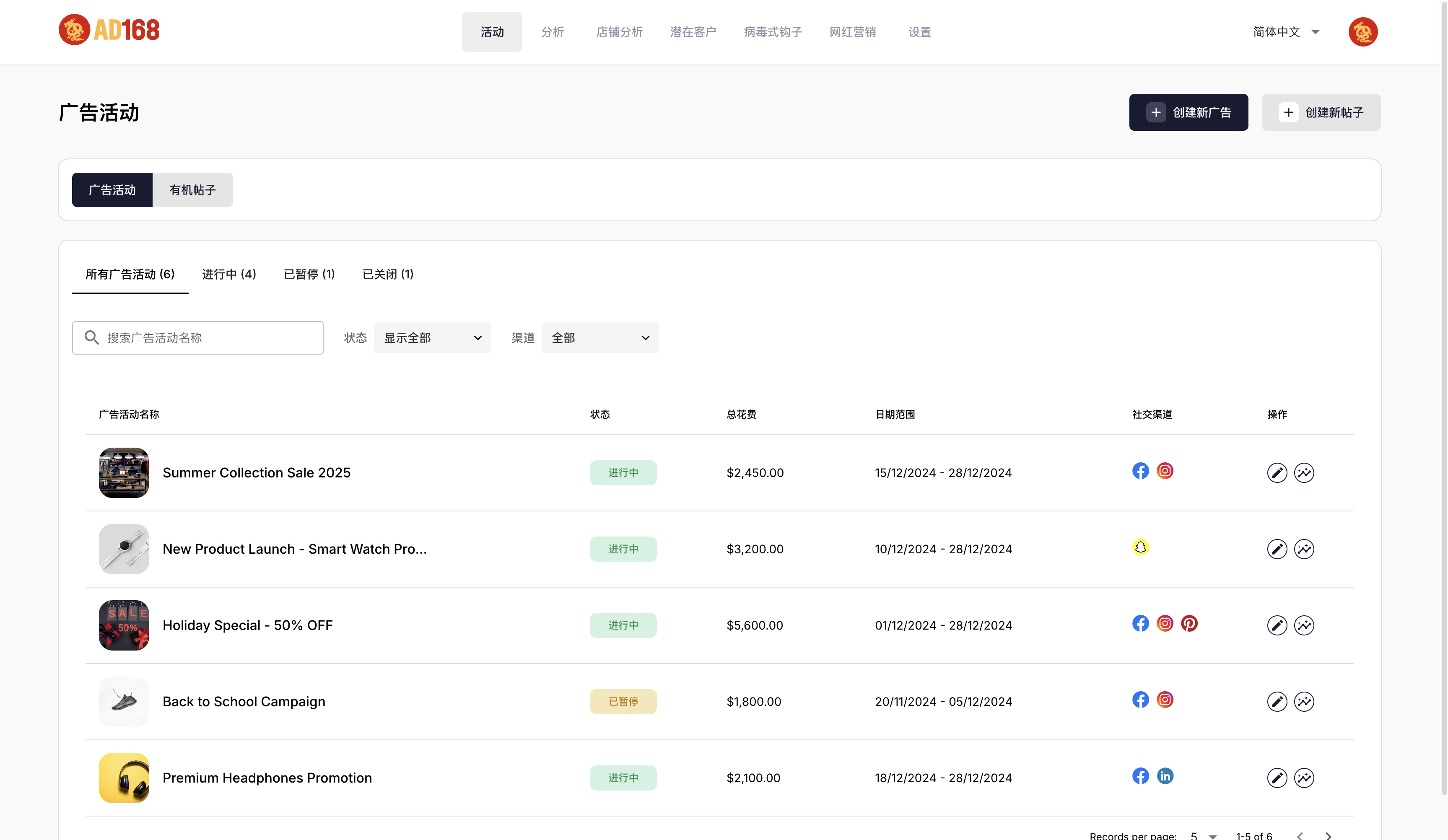Click the 创建新广告 button
The image size is (1448, 840).
click(1188, 113)
